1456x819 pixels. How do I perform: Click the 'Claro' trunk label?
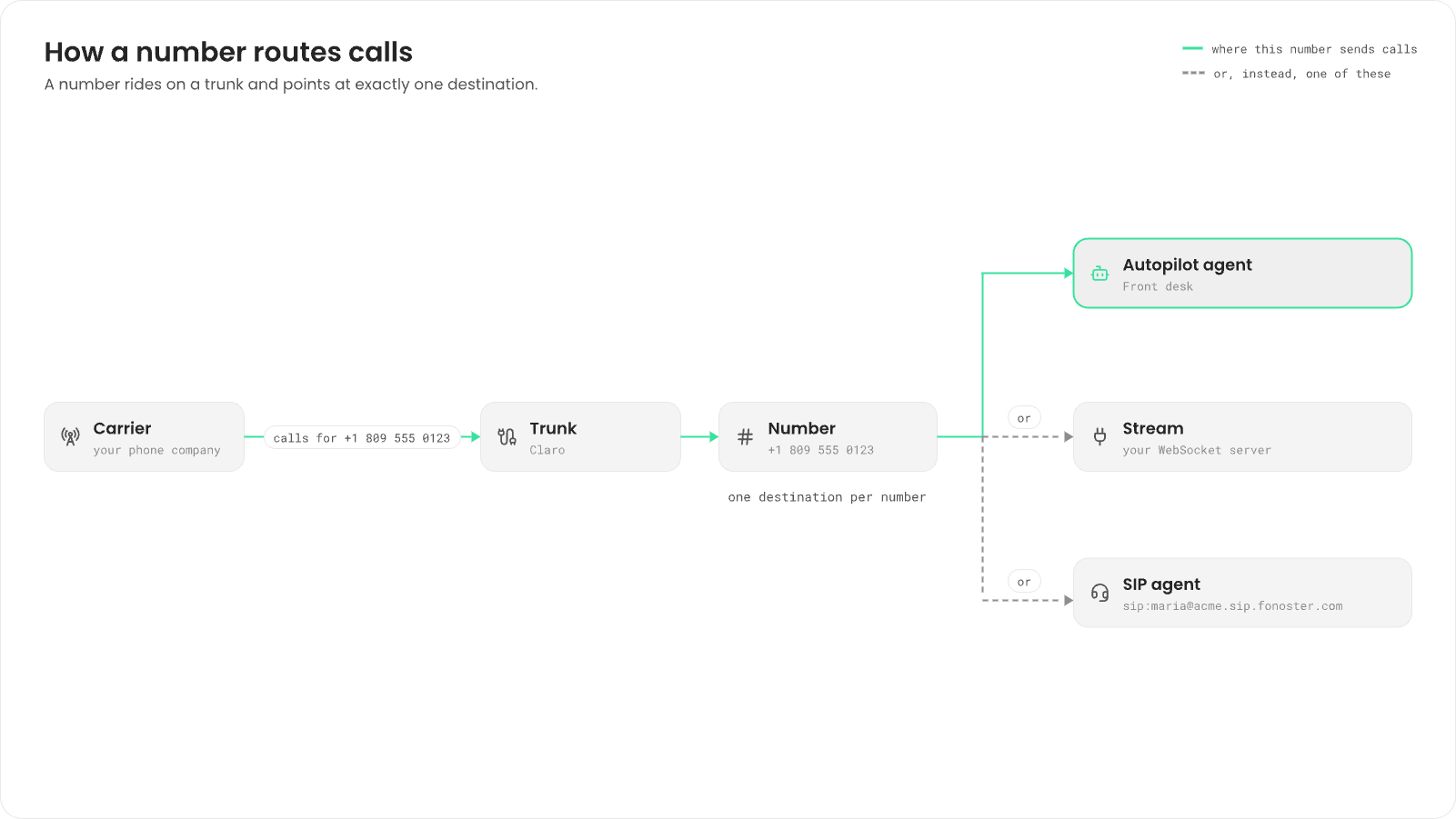tap(547, 450)
